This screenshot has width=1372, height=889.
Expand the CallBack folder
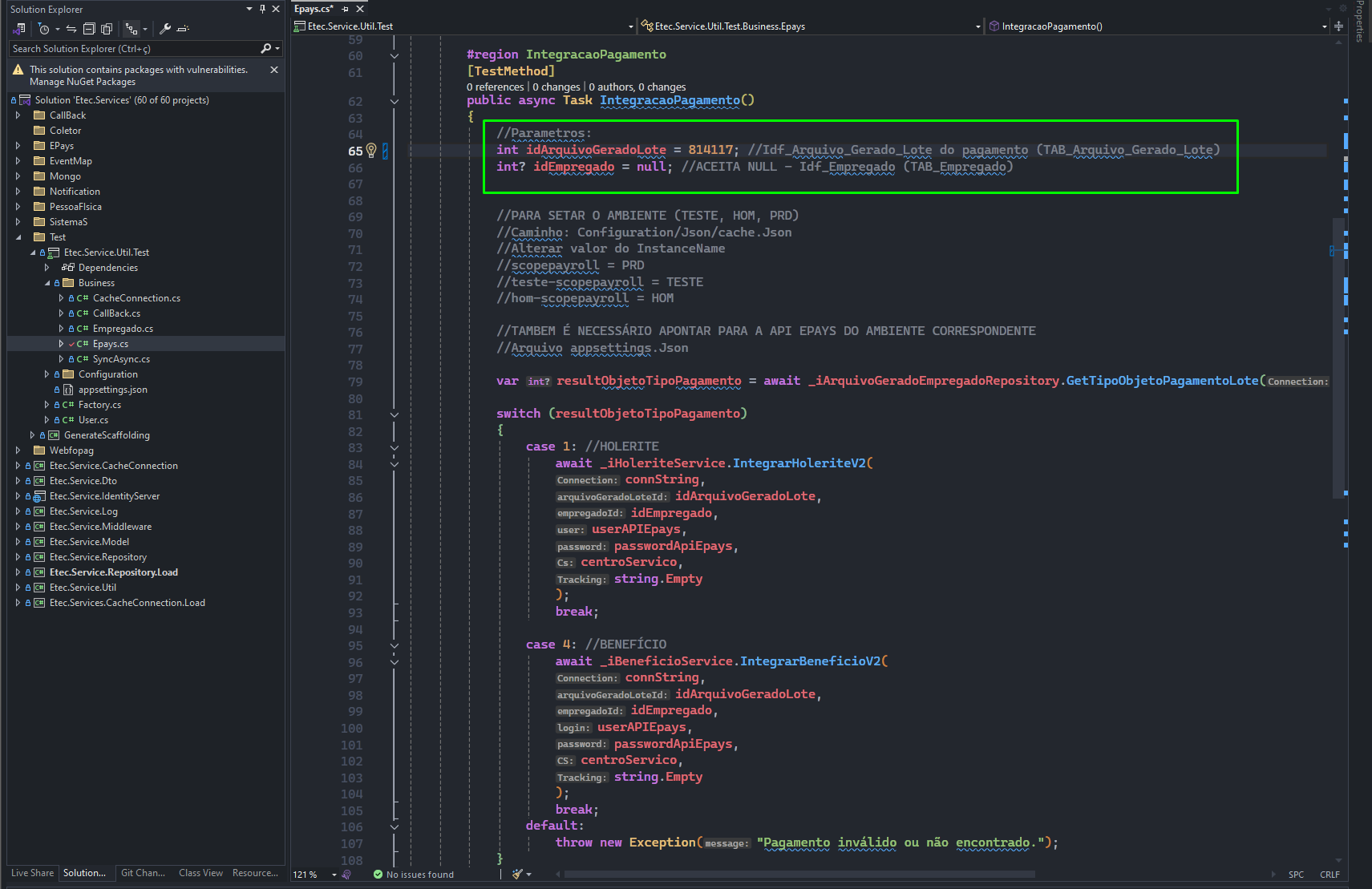(18, 115)
